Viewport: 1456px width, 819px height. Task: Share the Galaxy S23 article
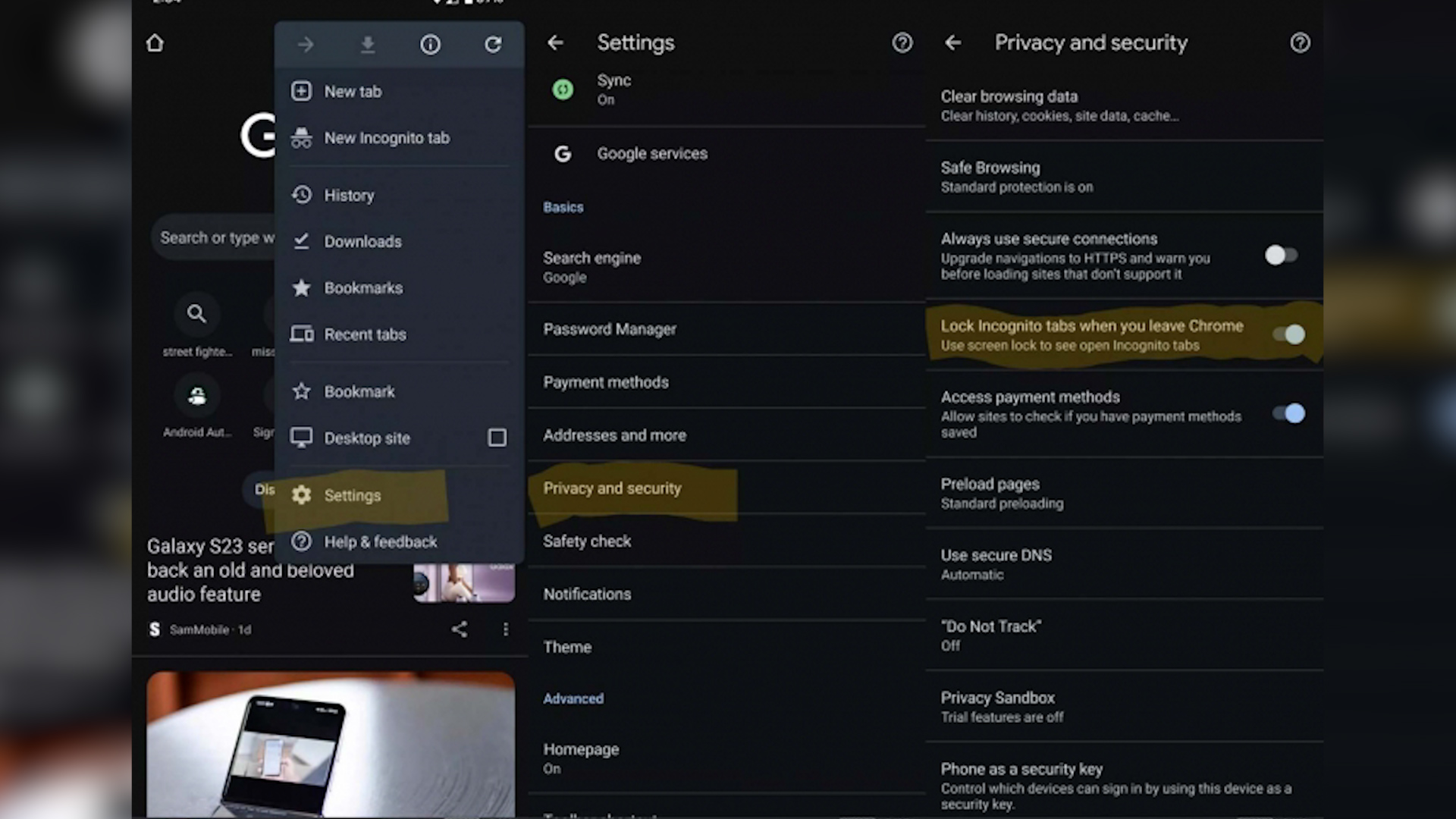pyautogui.click(x=460, y=629)
